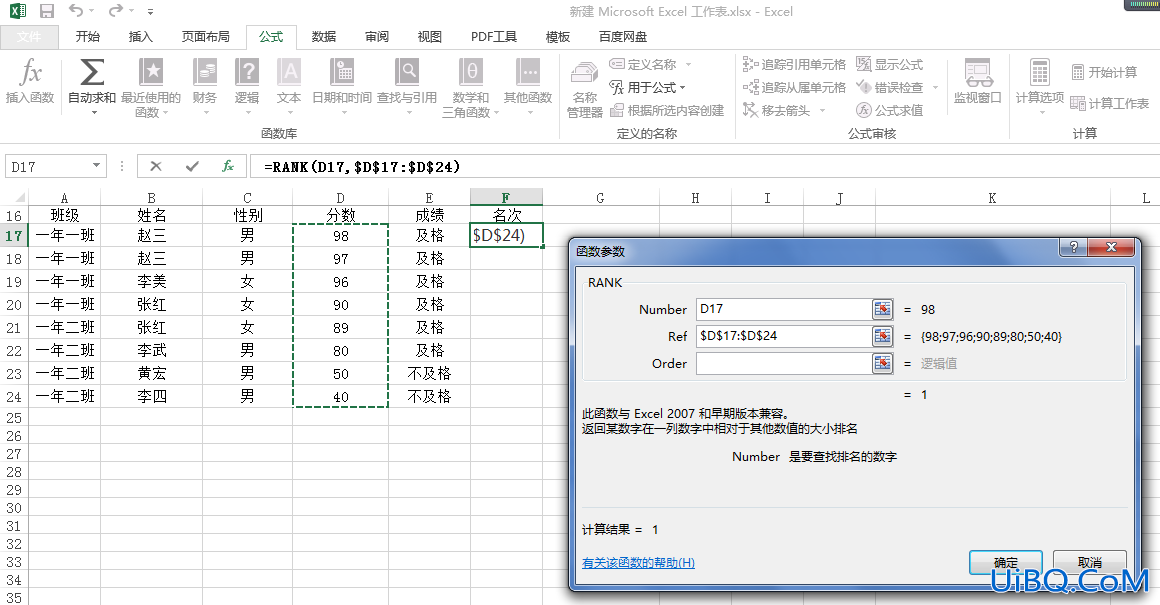Select column F header

(506, 197)
